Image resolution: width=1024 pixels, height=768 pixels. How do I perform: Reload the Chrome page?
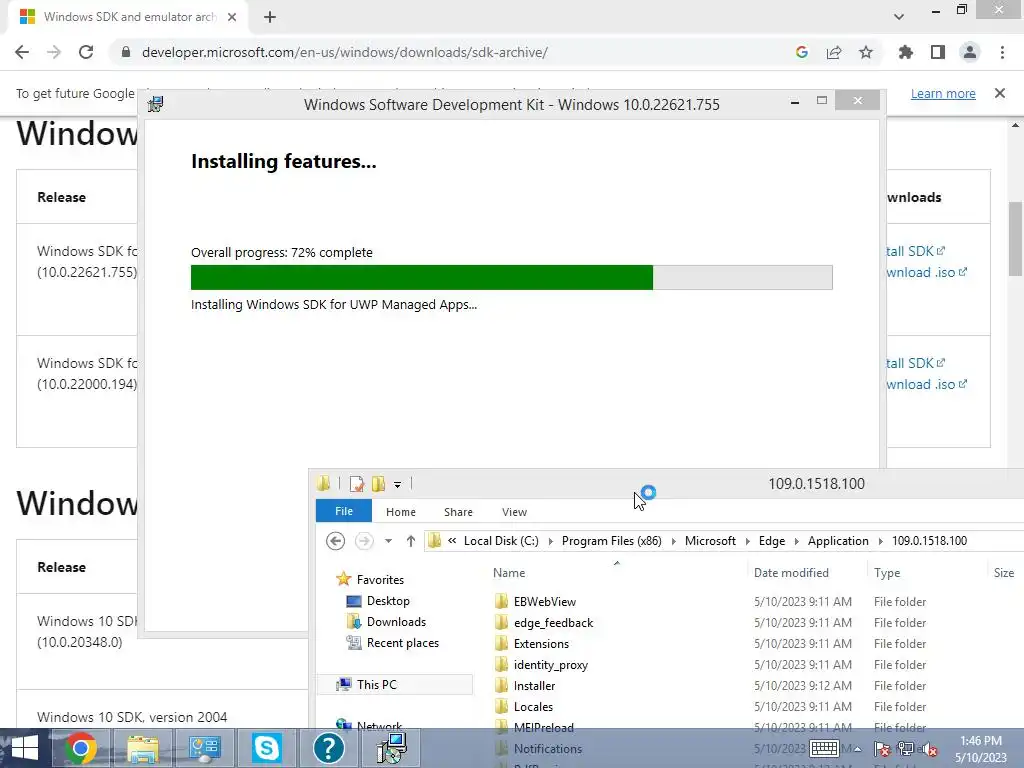(x=86, y=52)
